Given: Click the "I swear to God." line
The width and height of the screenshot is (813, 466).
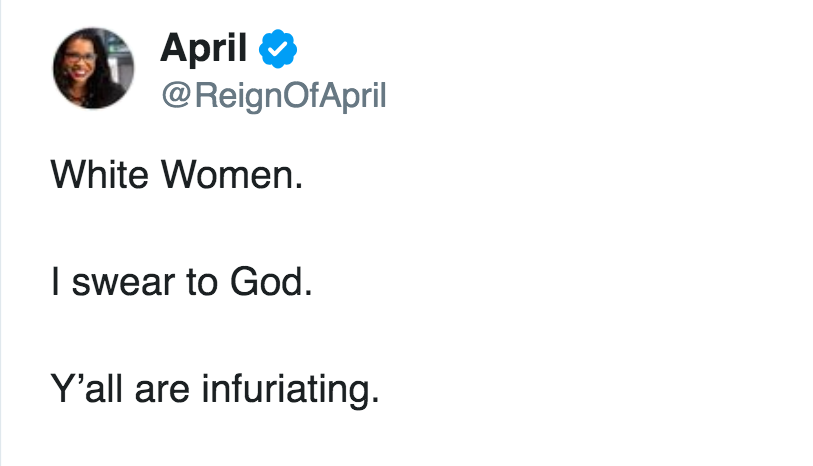Looking at the screenshot, I should (x=182, y=282).
